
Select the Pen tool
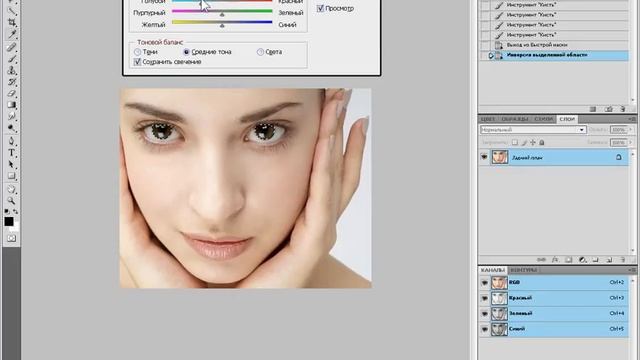11,141
